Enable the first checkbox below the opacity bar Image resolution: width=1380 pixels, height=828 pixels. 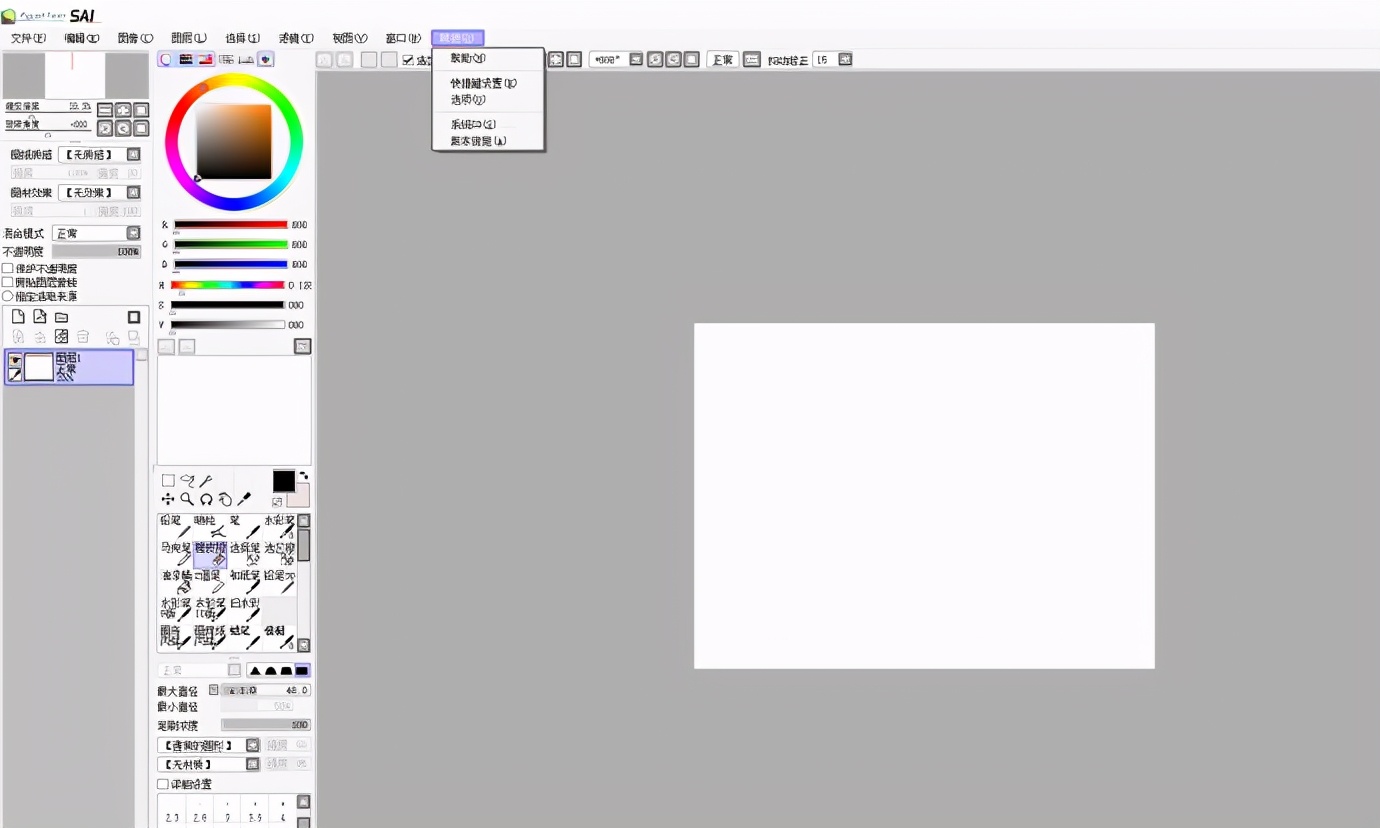point(8,269)
